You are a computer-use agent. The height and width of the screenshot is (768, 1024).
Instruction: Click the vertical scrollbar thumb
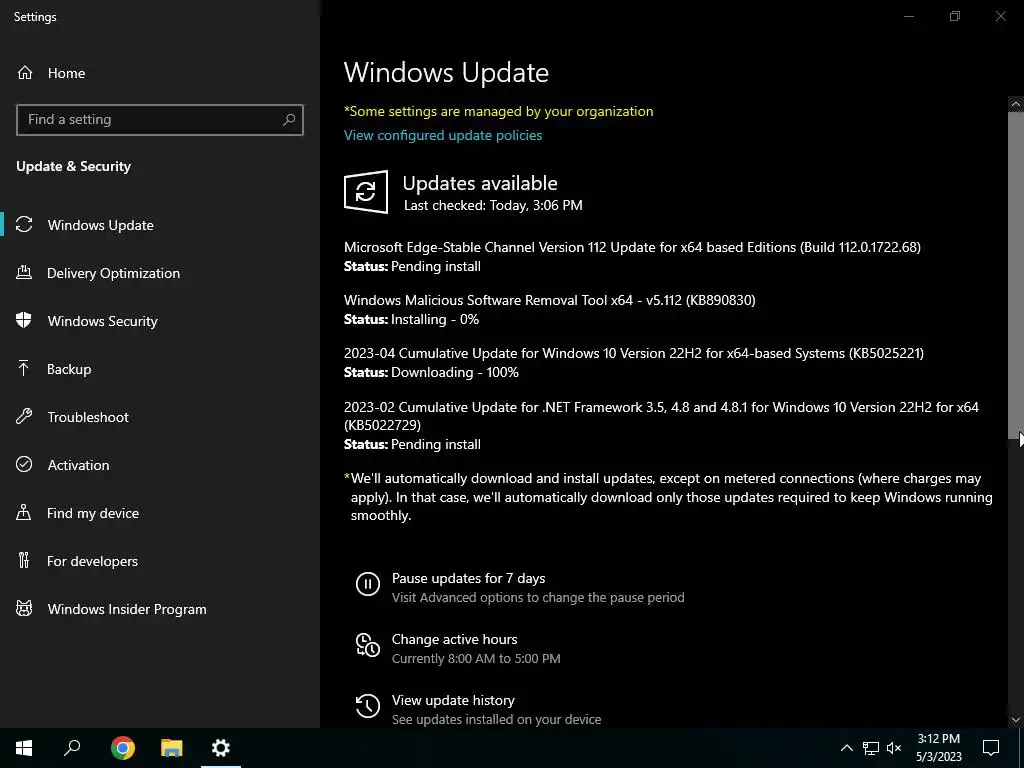pyautogui.click(x=1016, y=275)
